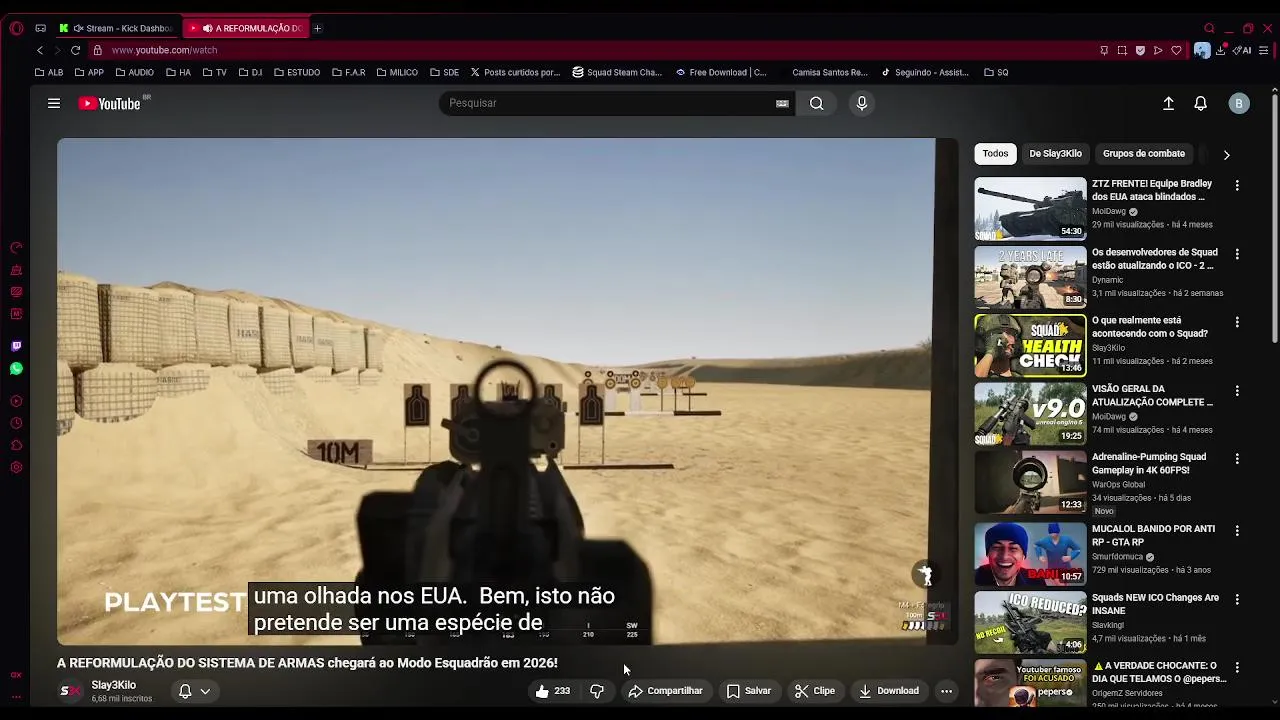Open the WhatsApp sidebar icon
The height and width of the screenshot is (720, 1280).
[x=16, y=369]
